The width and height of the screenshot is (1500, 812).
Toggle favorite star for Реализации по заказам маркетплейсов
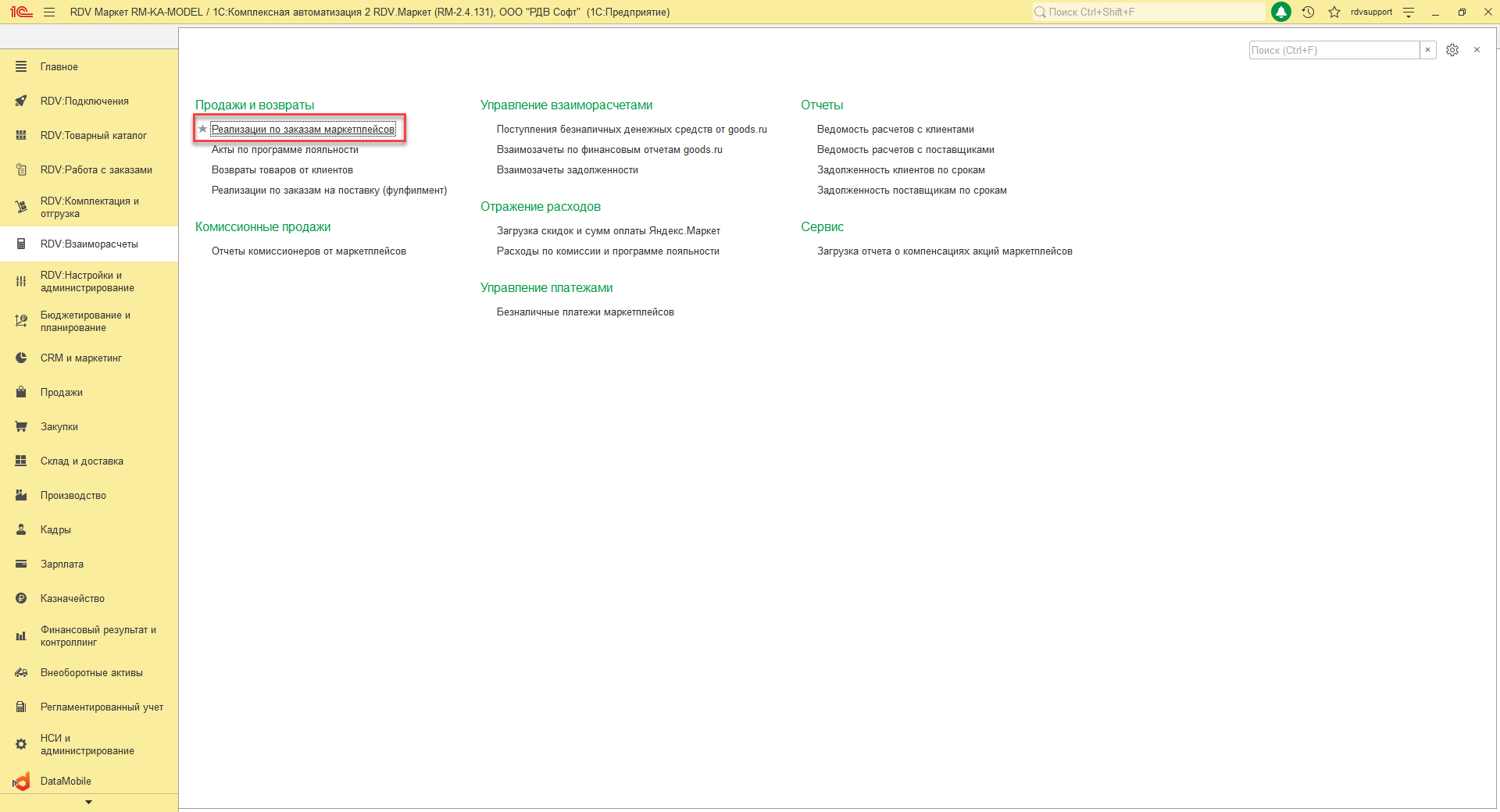pyautogui.click(x=202, y=129)
